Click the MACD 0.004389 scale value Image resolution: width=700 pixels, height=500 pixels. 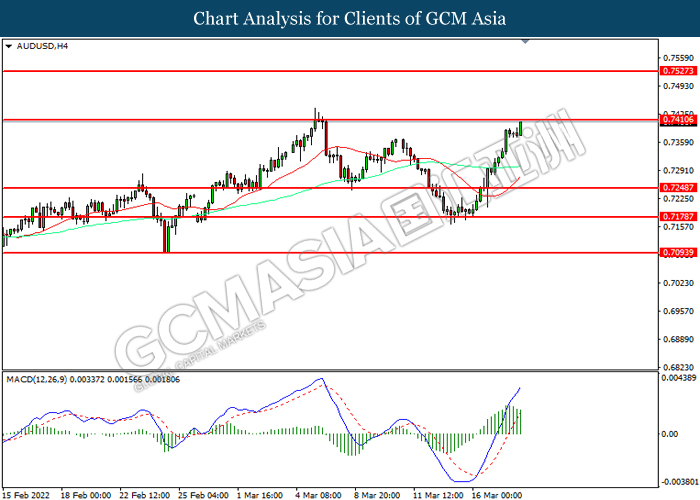pos(679,378)
